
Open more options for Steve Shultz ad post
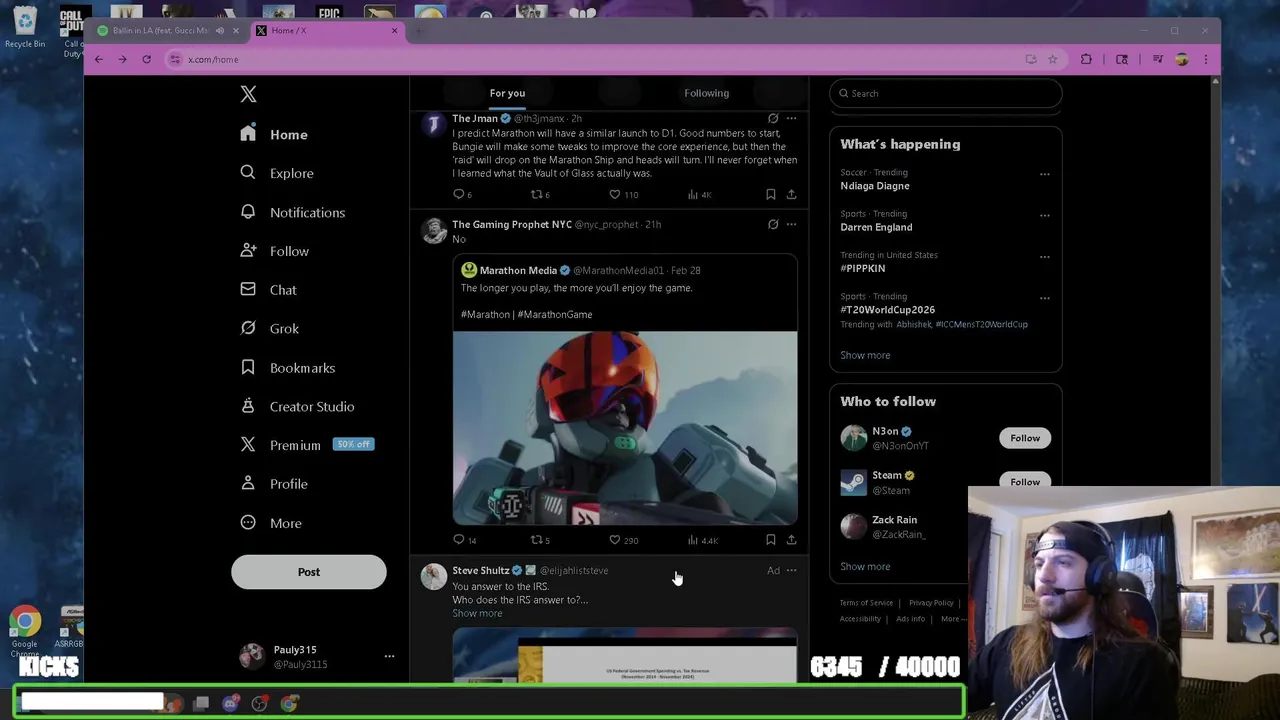pyautogui.click(x=791, y=570)
